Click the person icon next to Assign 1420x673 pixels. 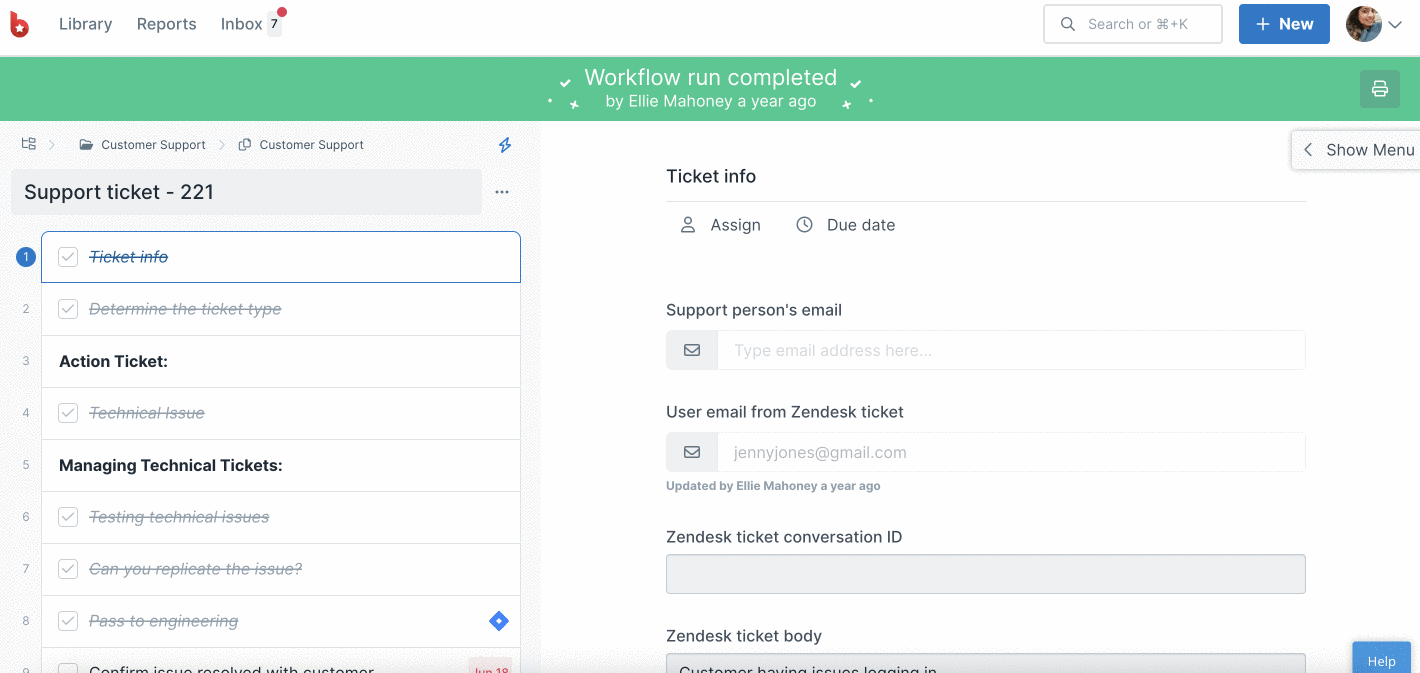click(688, 225)
